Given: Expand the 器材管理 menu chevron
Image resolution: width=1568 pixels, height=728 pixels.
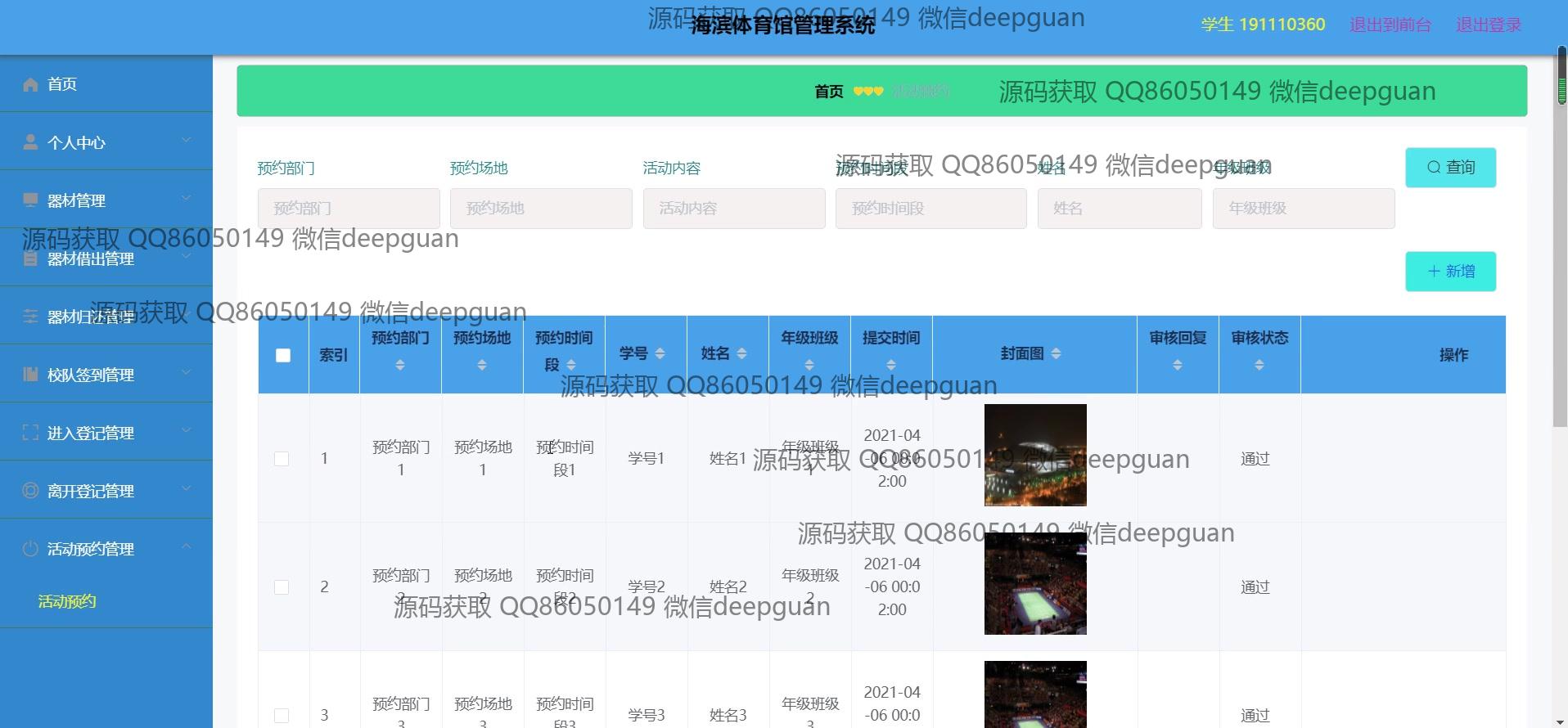Looking at the screenshot, I should (x=187, y=199).
